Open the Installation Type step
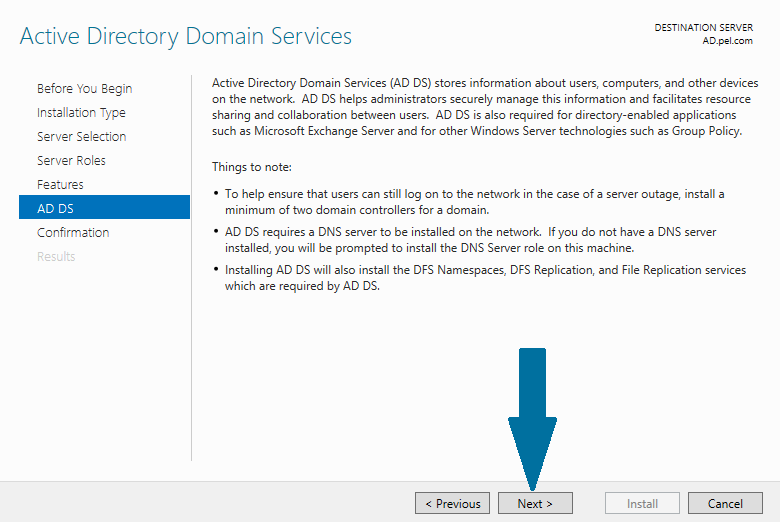Screen dimensions: 780x522 point(81,113)
